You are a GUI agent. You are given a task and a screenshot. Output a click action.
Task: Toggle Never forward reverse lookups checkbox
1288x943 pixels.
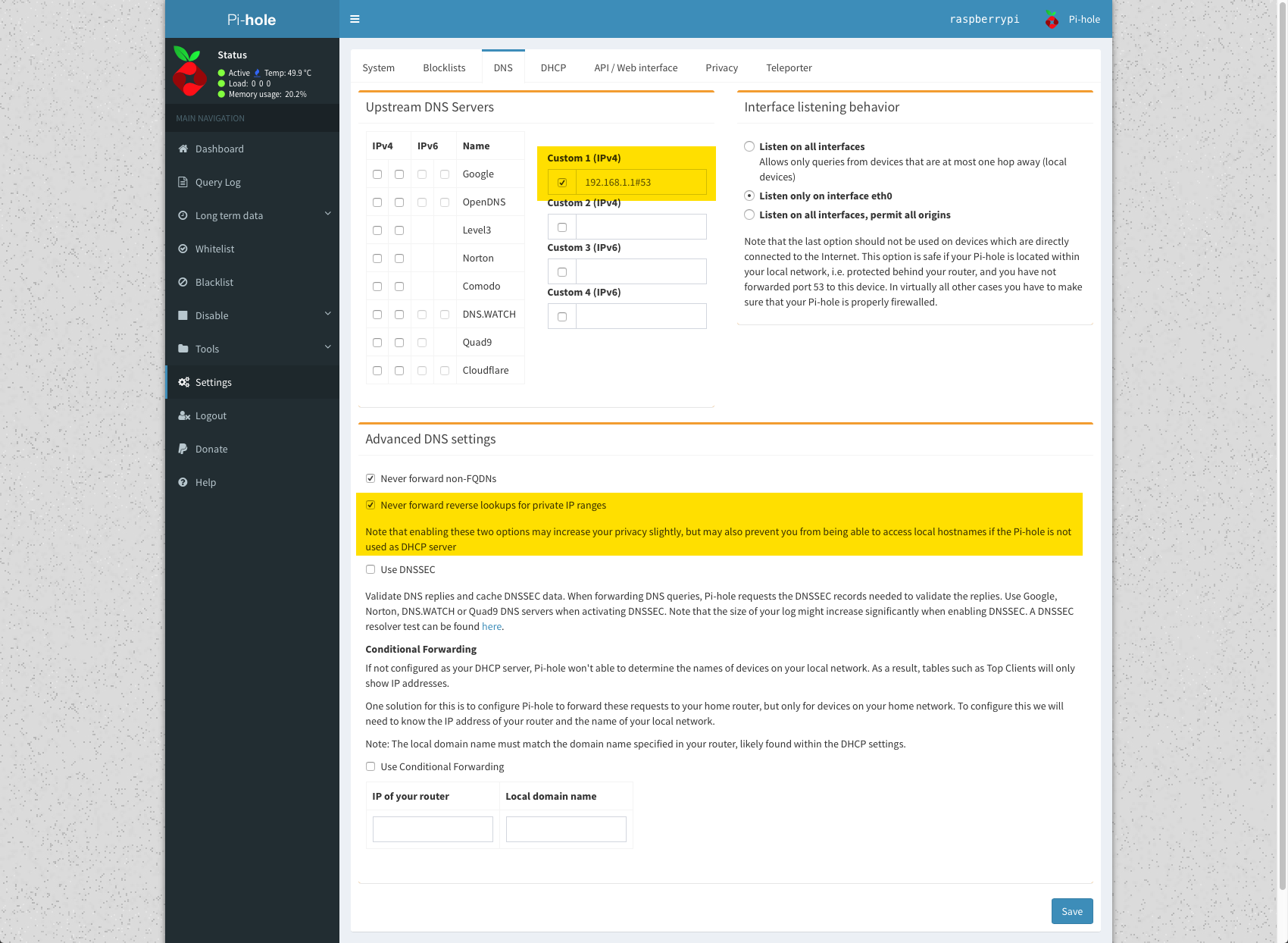click(x=370, y=505)
